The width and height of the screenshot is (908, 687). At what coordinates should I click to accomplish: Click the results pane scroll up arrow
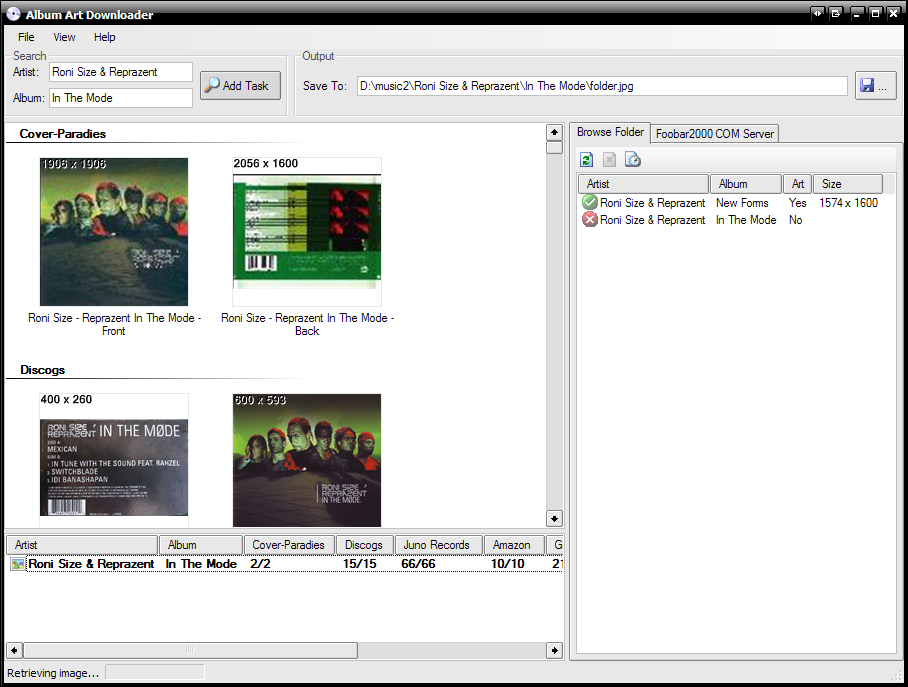click(x=554, y=133)
